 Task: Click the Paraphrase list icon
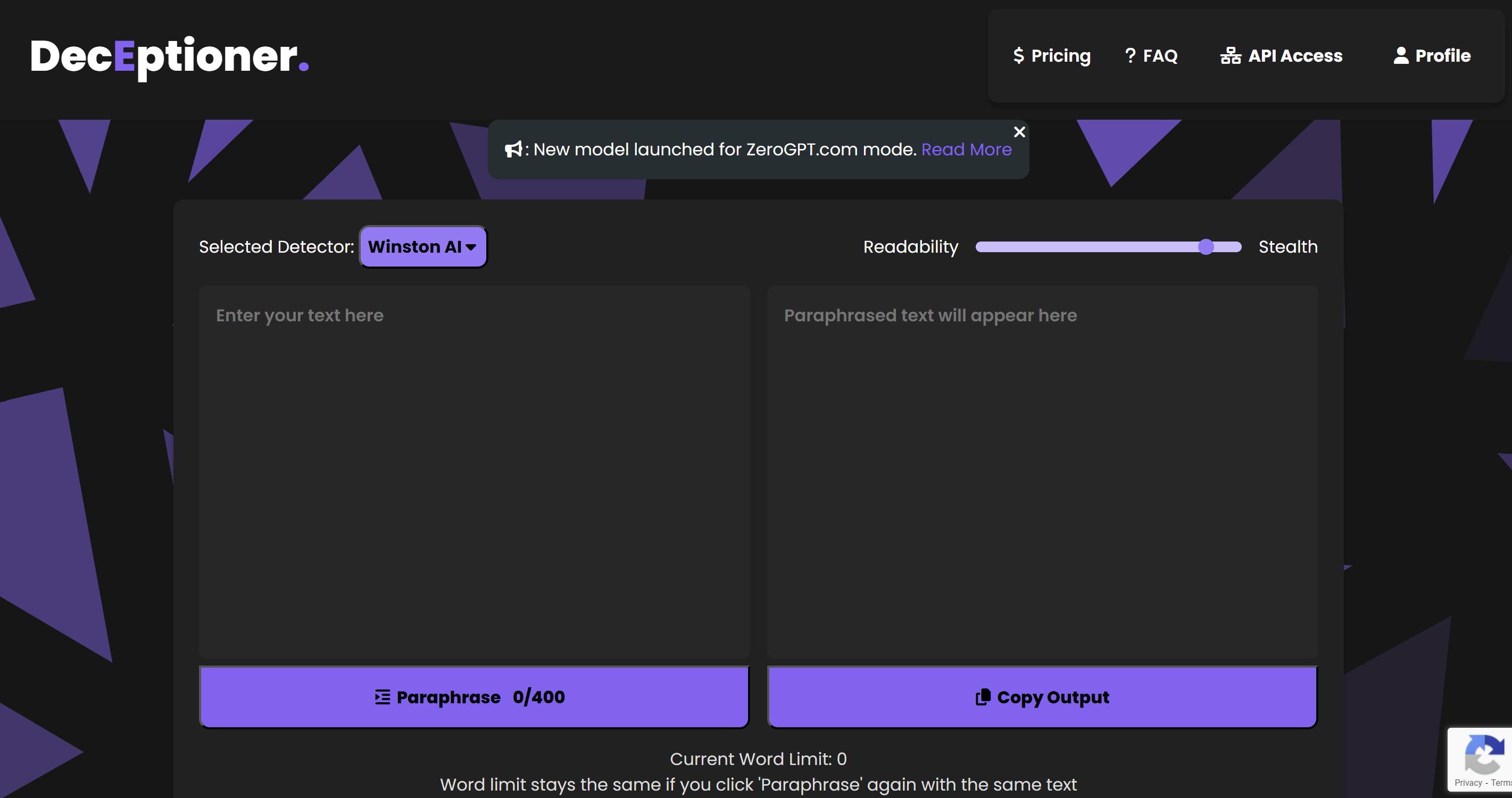click(382, 697)
